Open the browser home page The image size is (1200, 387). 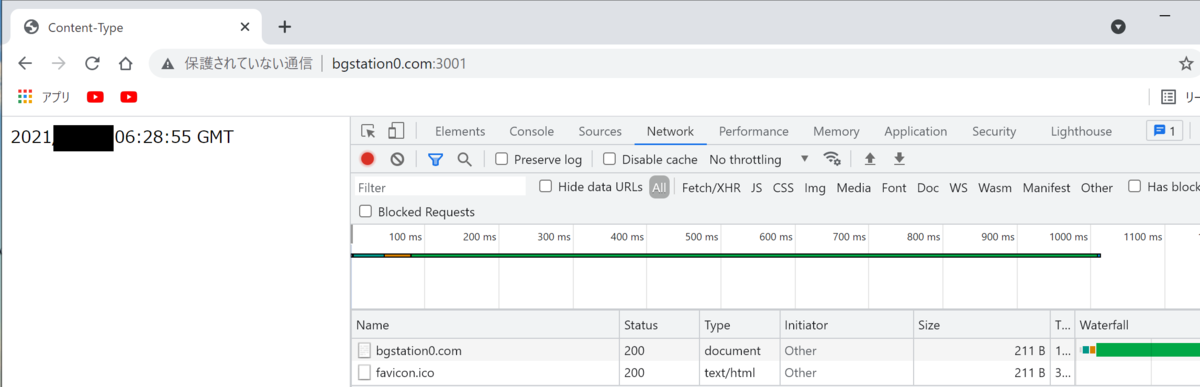pos(125,63)
